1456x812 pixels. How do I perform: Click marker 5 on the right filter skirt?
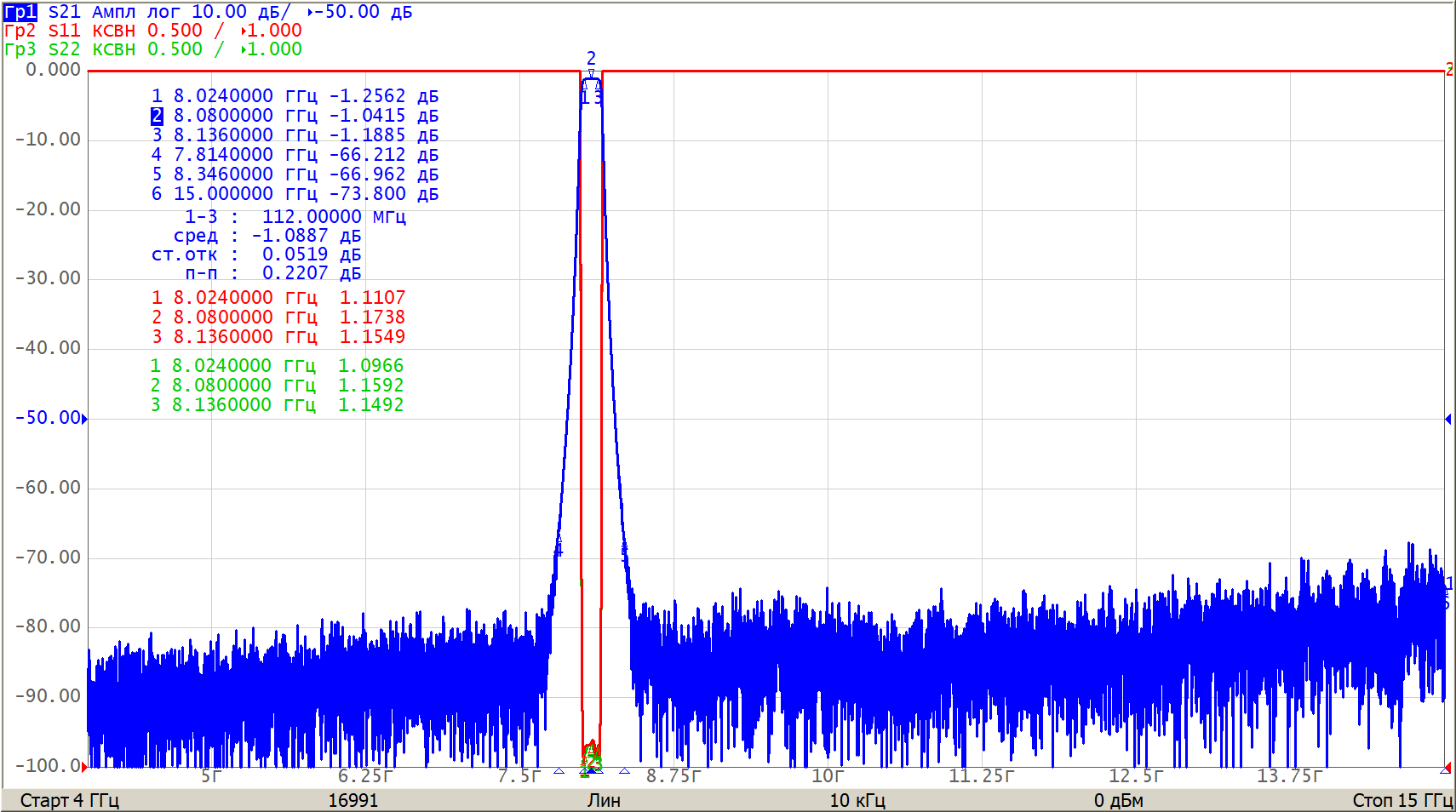pos(624,546)
